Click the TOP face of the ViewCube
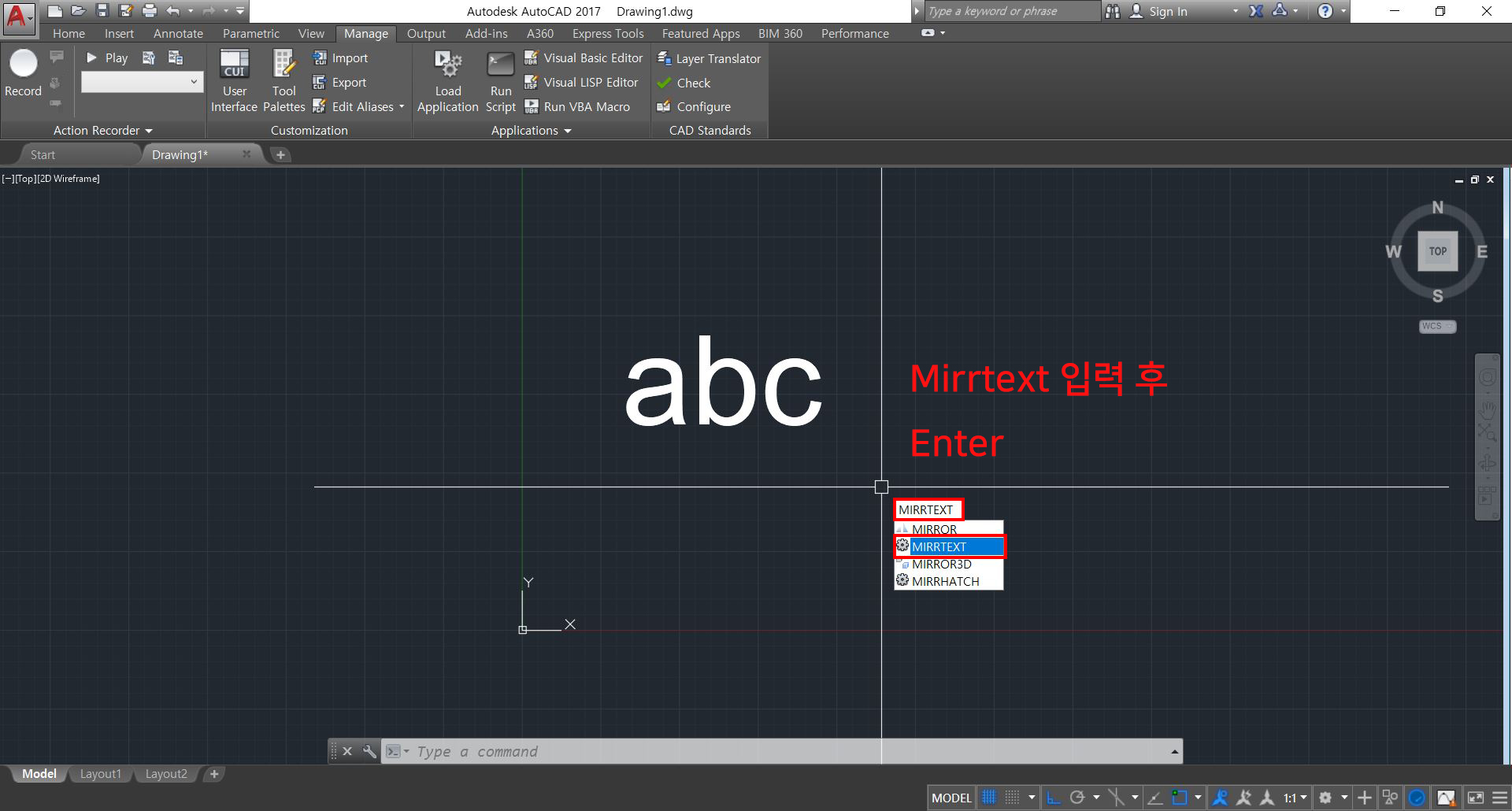Viewport: 1512px width, 811px height. click(x=1437, y=251)
